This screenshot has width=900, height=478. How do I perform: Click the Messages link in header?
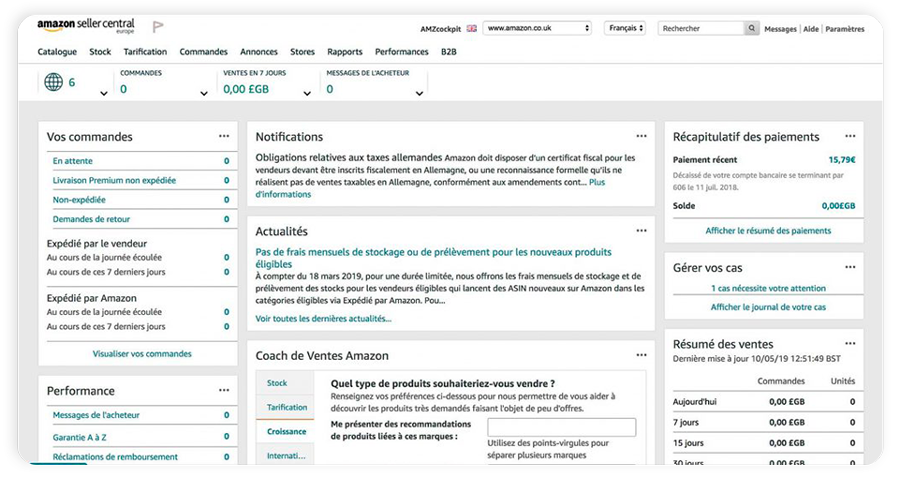(780, 29)
